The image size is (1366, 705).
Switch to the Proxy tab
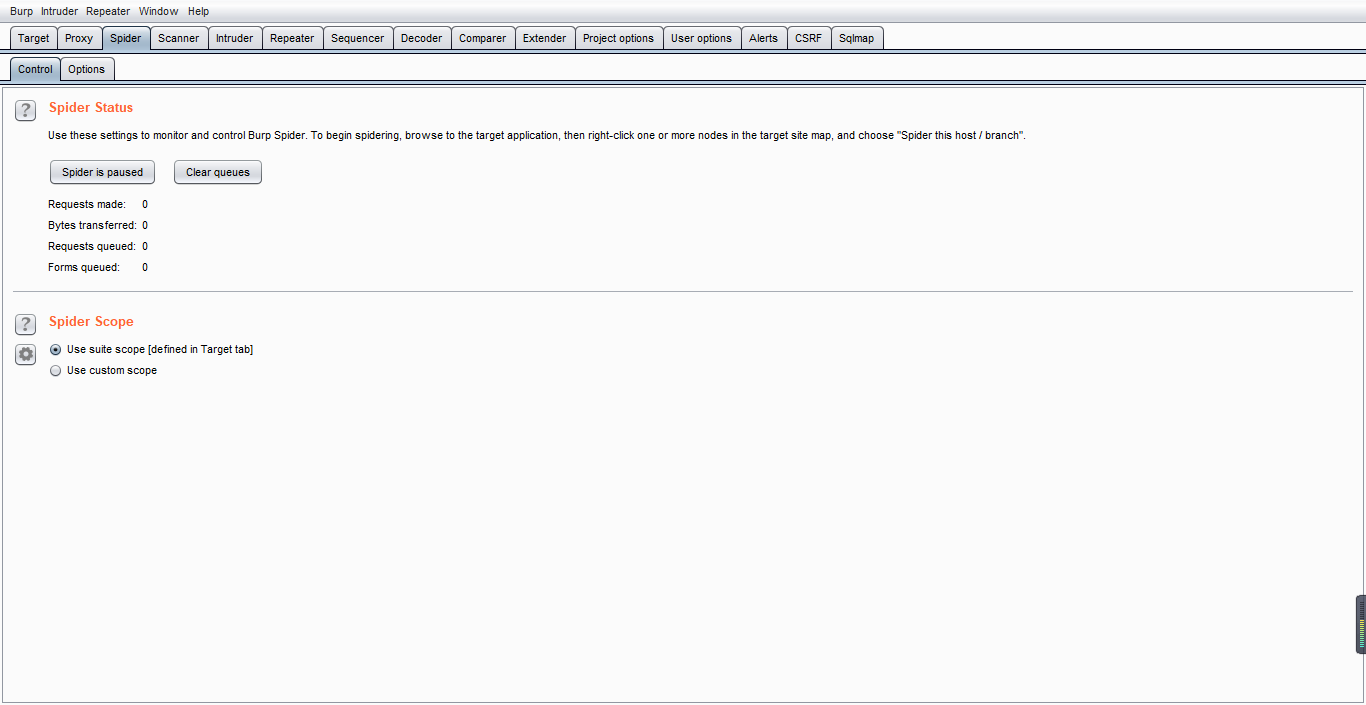pos(79,38)
